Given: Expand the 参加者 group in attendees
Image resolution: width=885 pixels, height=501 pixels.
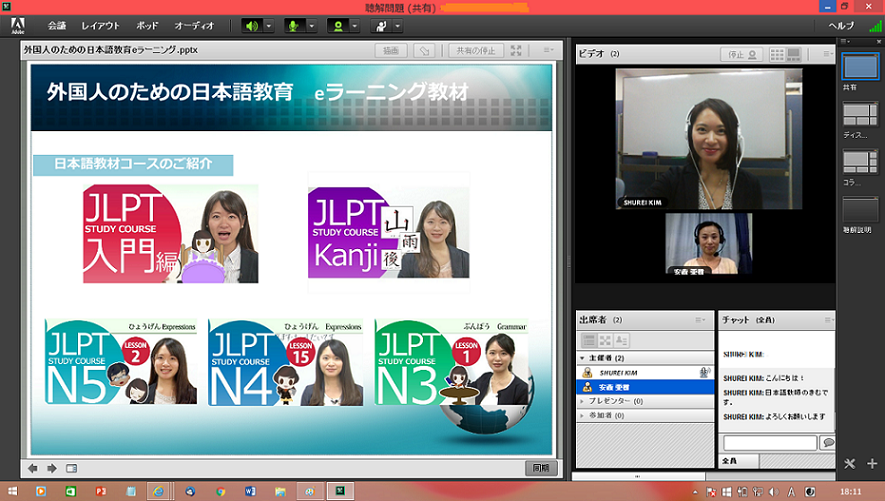Looking at the screenshot, I should (x=583, y=415).
